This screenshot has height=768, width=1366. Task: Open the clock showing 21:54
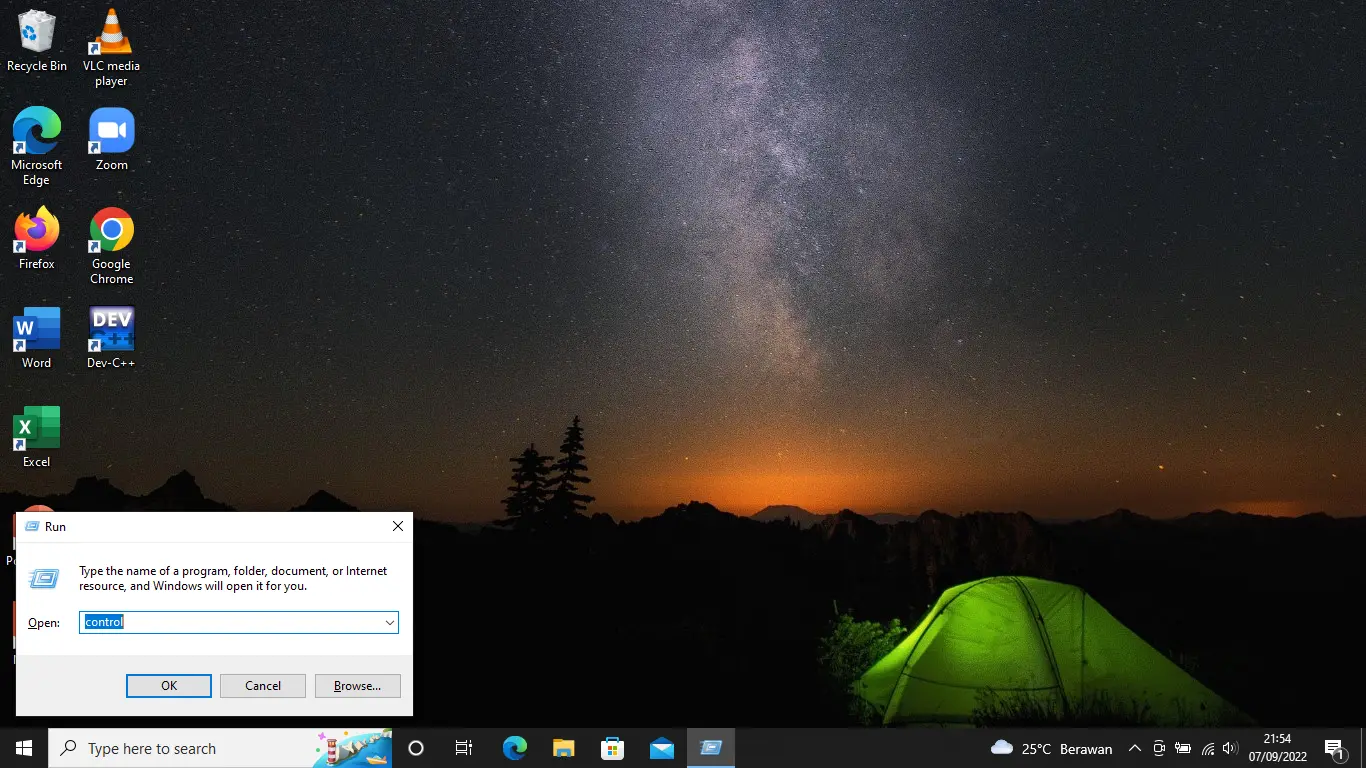point(1277,748)
